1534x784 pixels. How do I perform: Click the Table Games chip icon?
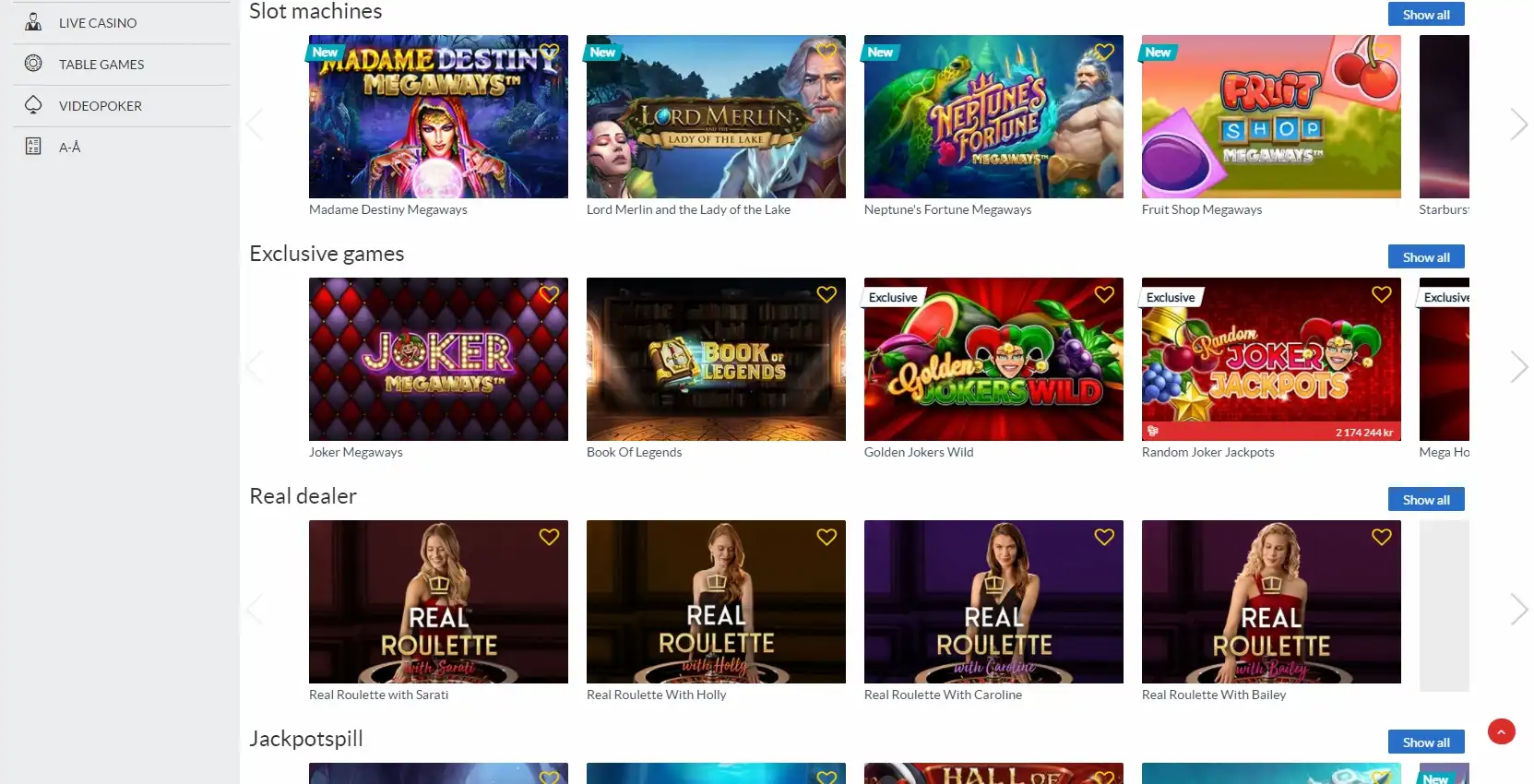click(x=33, y=64)
